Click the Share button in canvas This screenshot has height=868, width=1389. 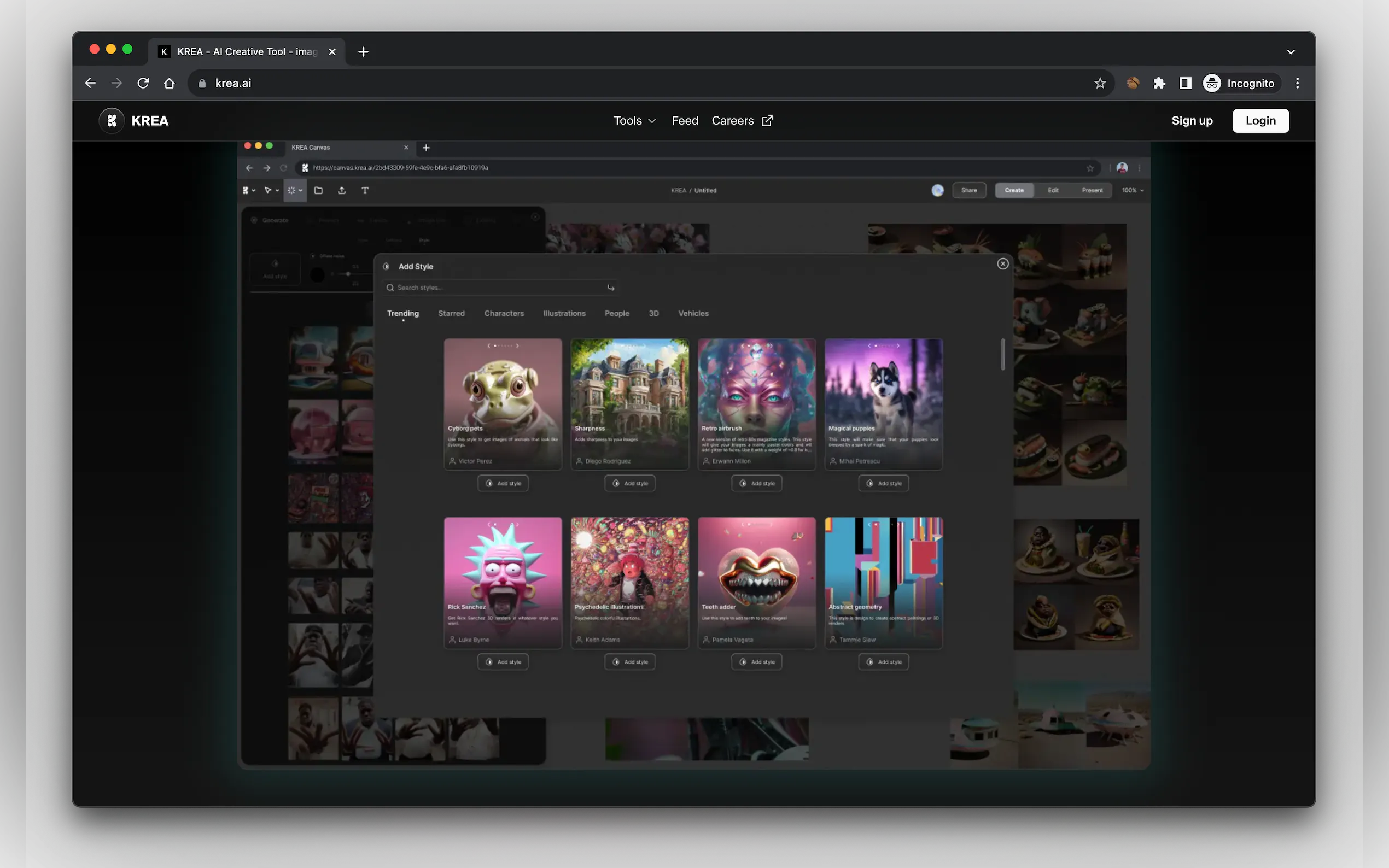point(968,191)
